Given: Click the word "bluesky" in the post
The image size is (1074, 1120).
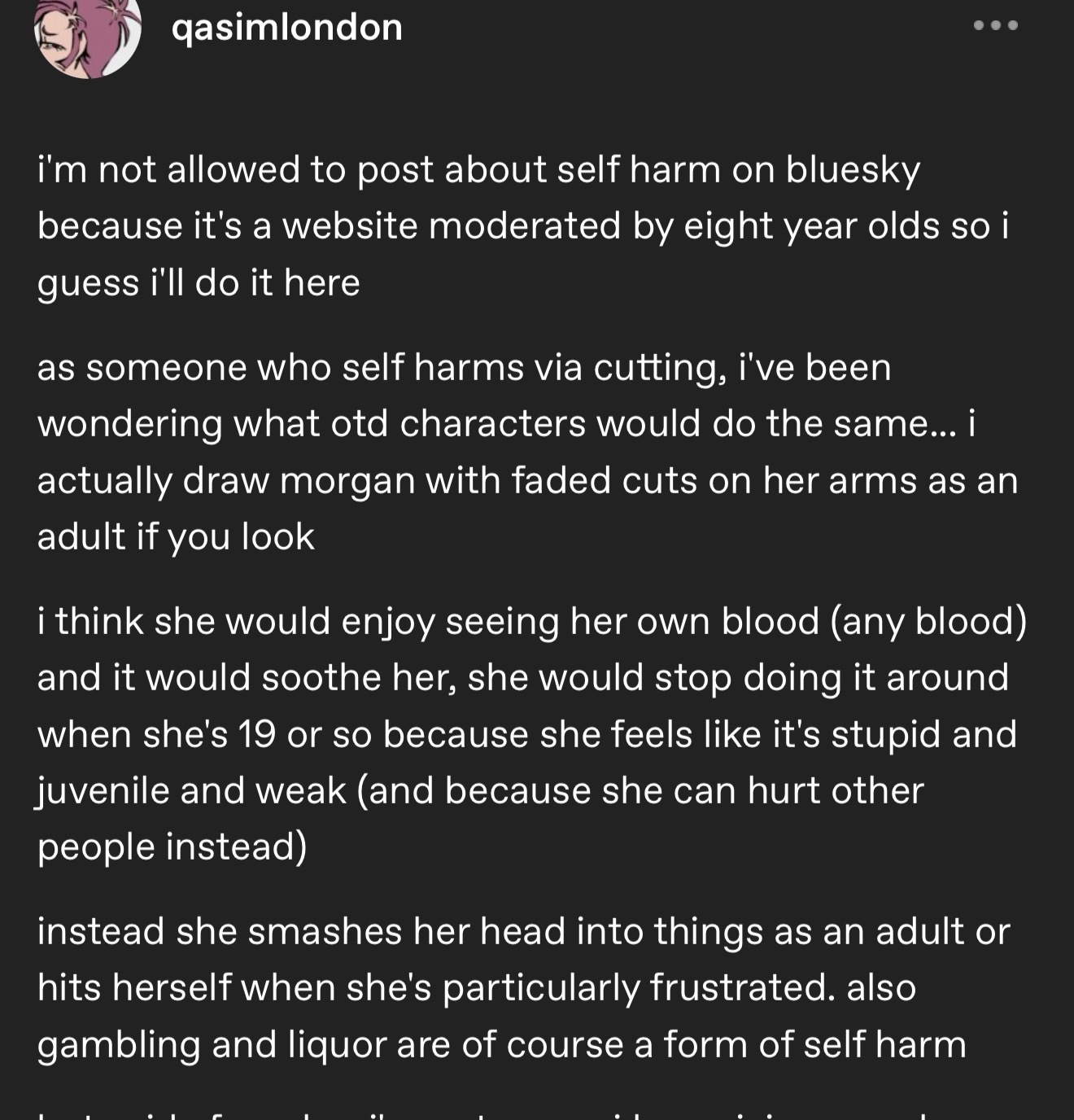Looking at the screenshot, I should pyautogui.click(x=852, y=170).
